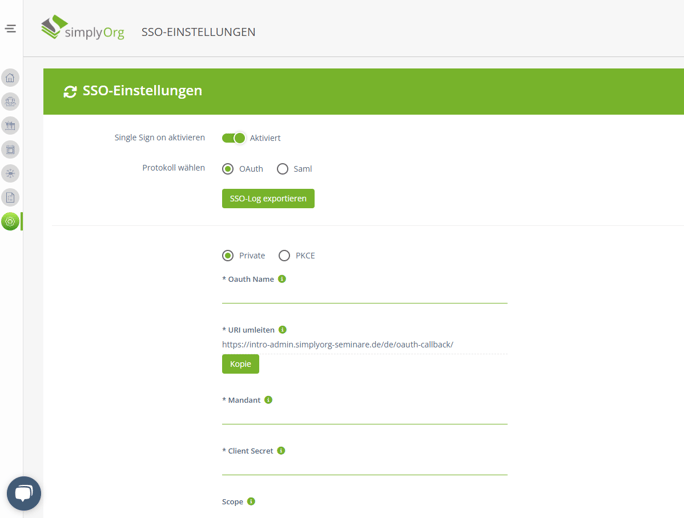Select the active green settings sidebar icon
The width and height of the screenshot is (684, 518).
click(x=10, y=221)
